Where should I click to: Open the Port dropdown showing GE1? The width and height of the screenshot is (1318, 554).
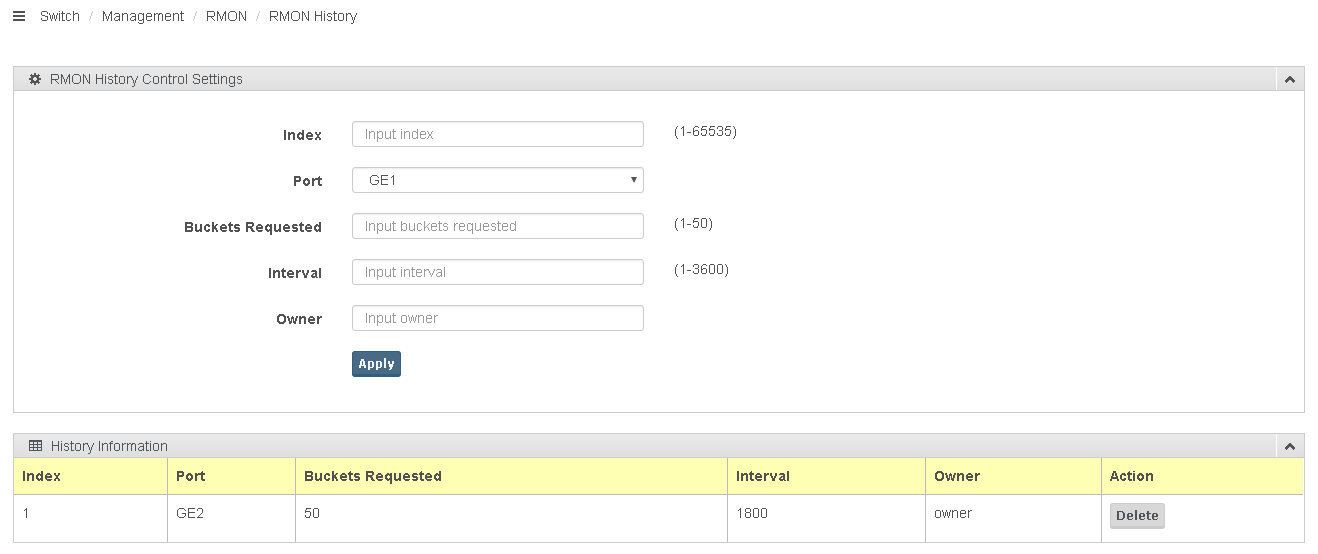(x=498, y=180)
